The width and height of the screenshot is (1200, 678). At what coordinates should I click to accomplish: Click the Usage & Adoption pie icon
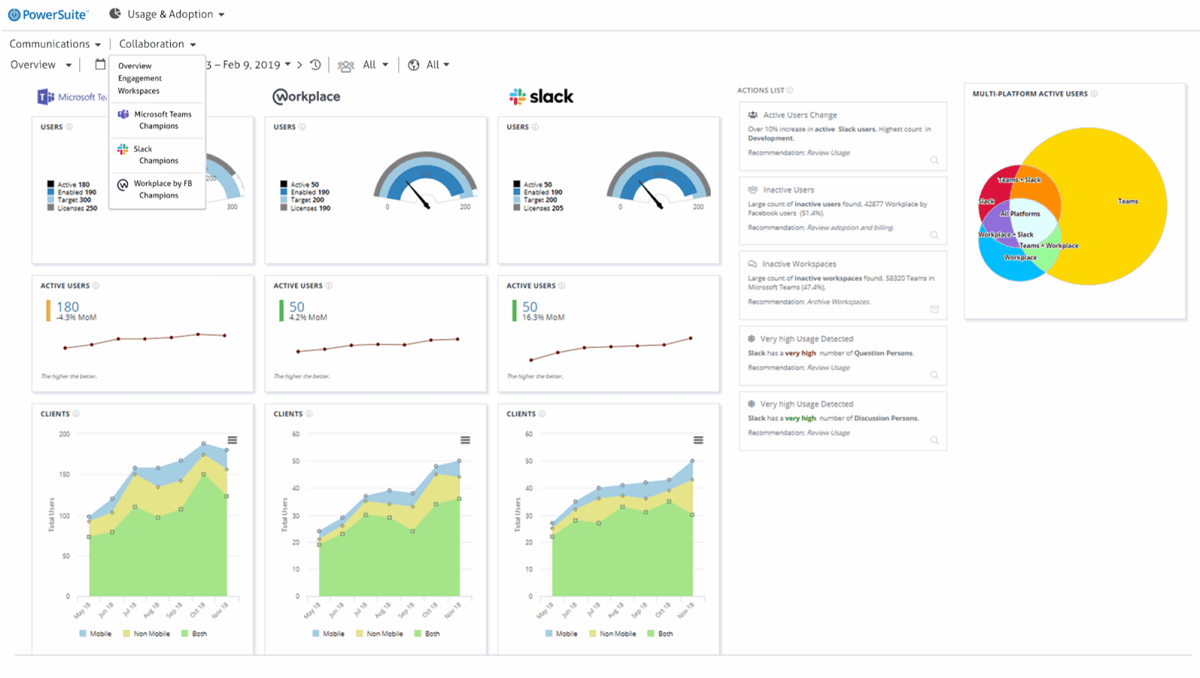pos(115,14)
